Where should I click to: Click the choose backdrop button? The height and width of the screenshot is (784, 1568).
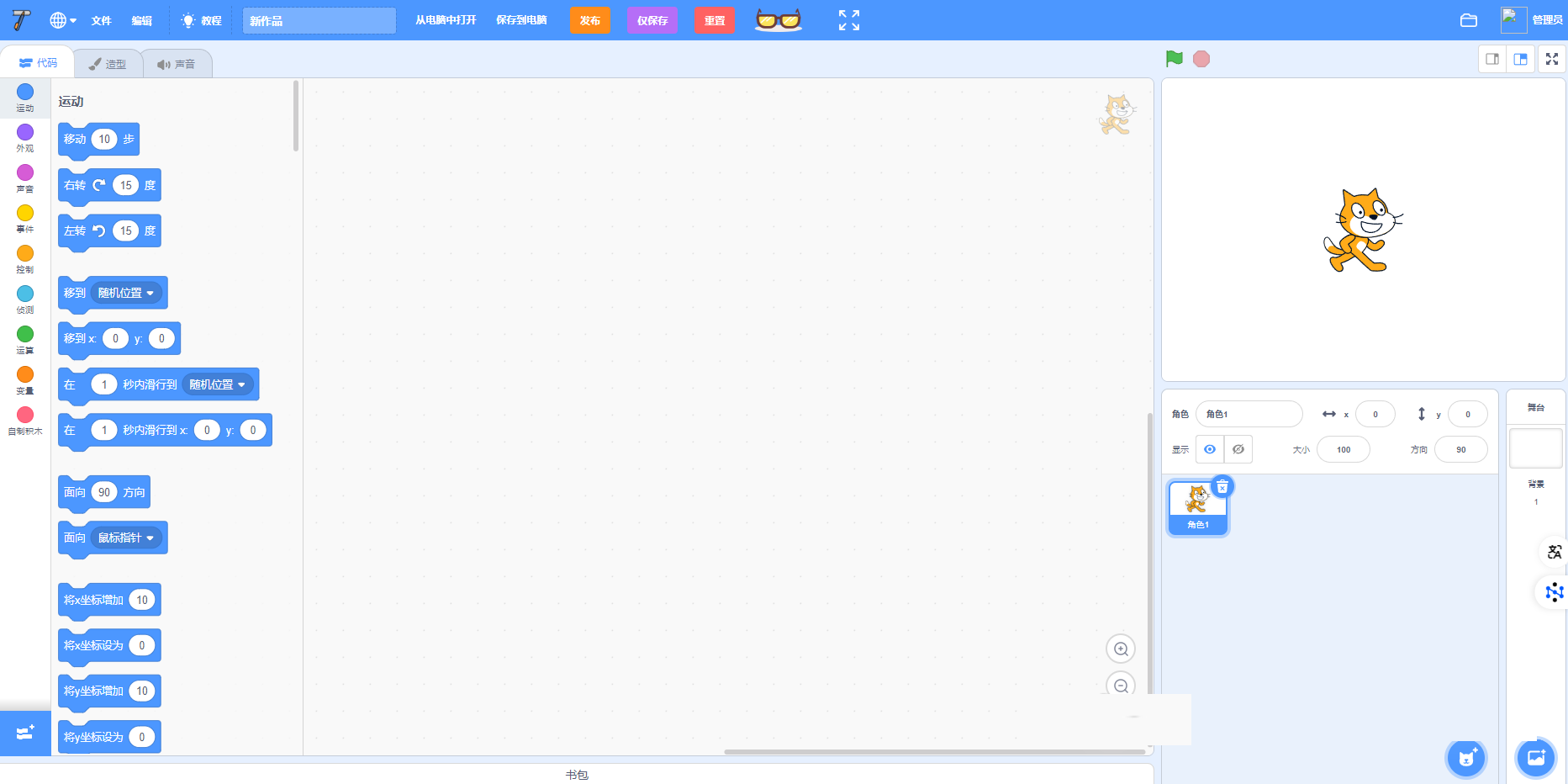coord(1535,758)
